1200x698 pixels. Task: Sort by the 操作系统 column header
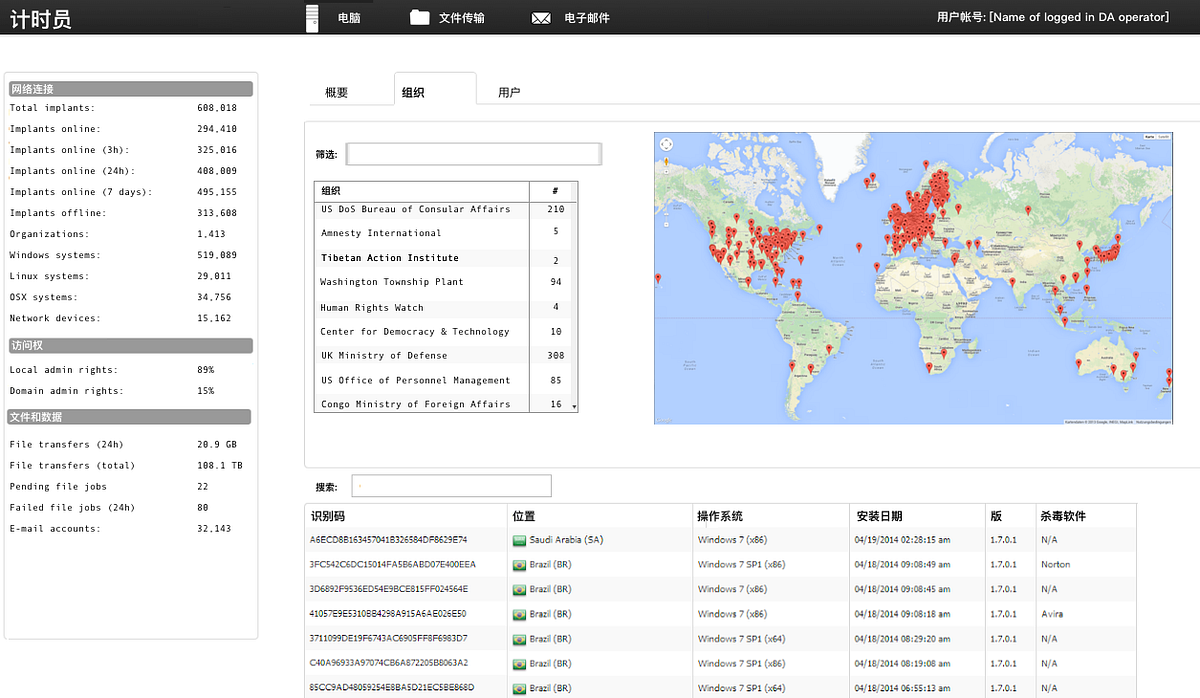(x=720, y=516)
